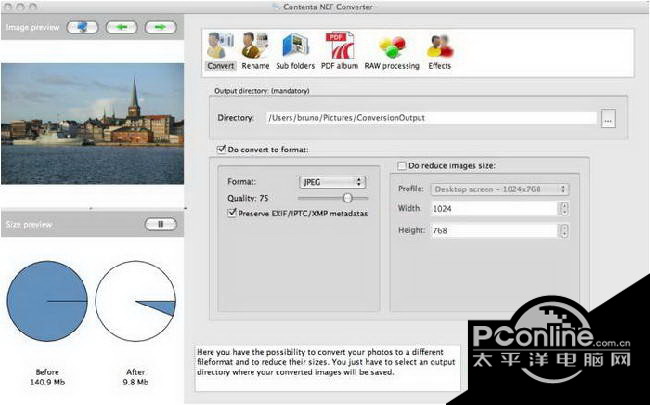This screenshot has width=650, height=405.
Task: Click the Height stepper arrows
Action: click(x=564, y=230)
